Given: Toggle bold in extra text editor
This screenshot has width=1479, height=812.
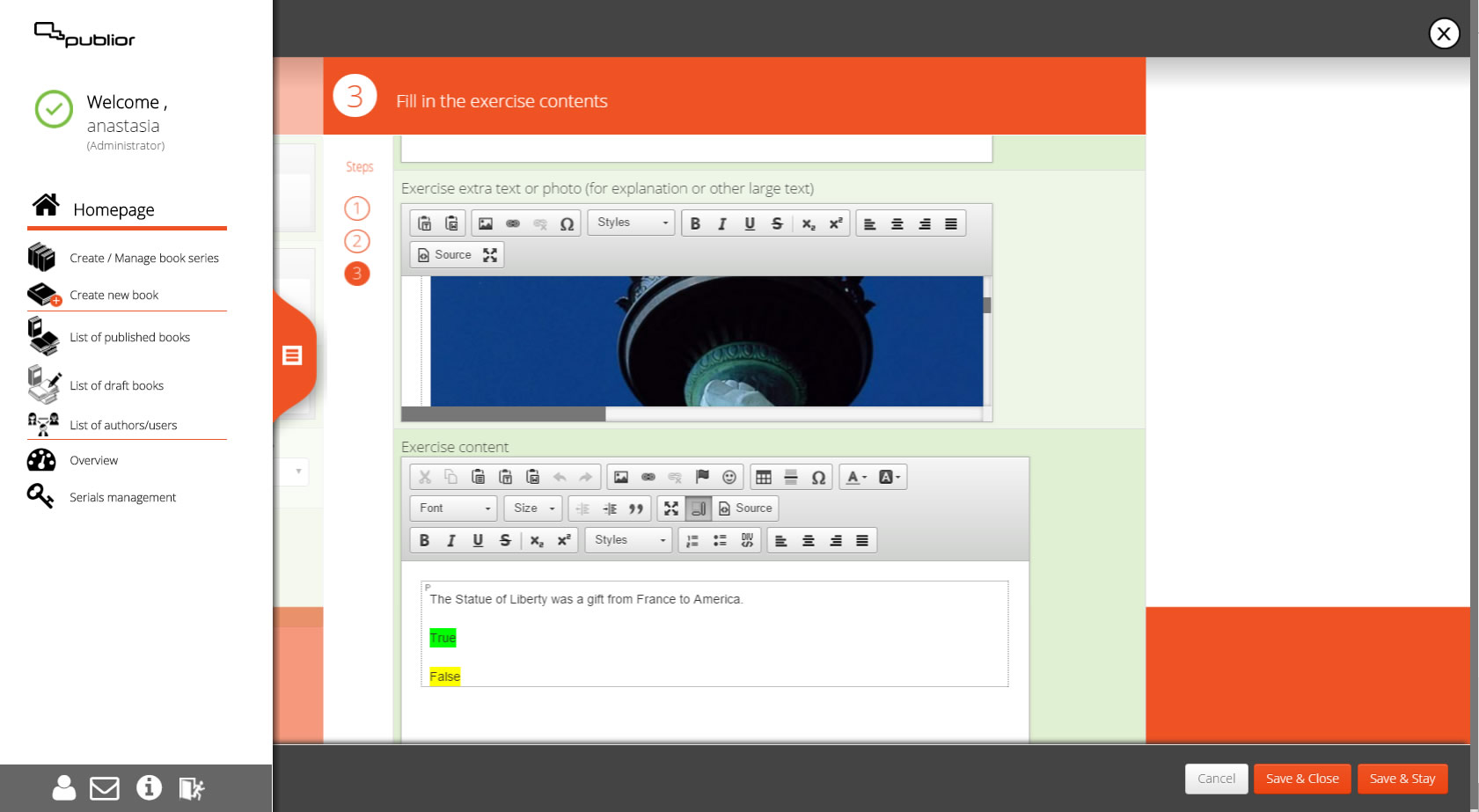Looking at the screenshot, I should (695, 223).
